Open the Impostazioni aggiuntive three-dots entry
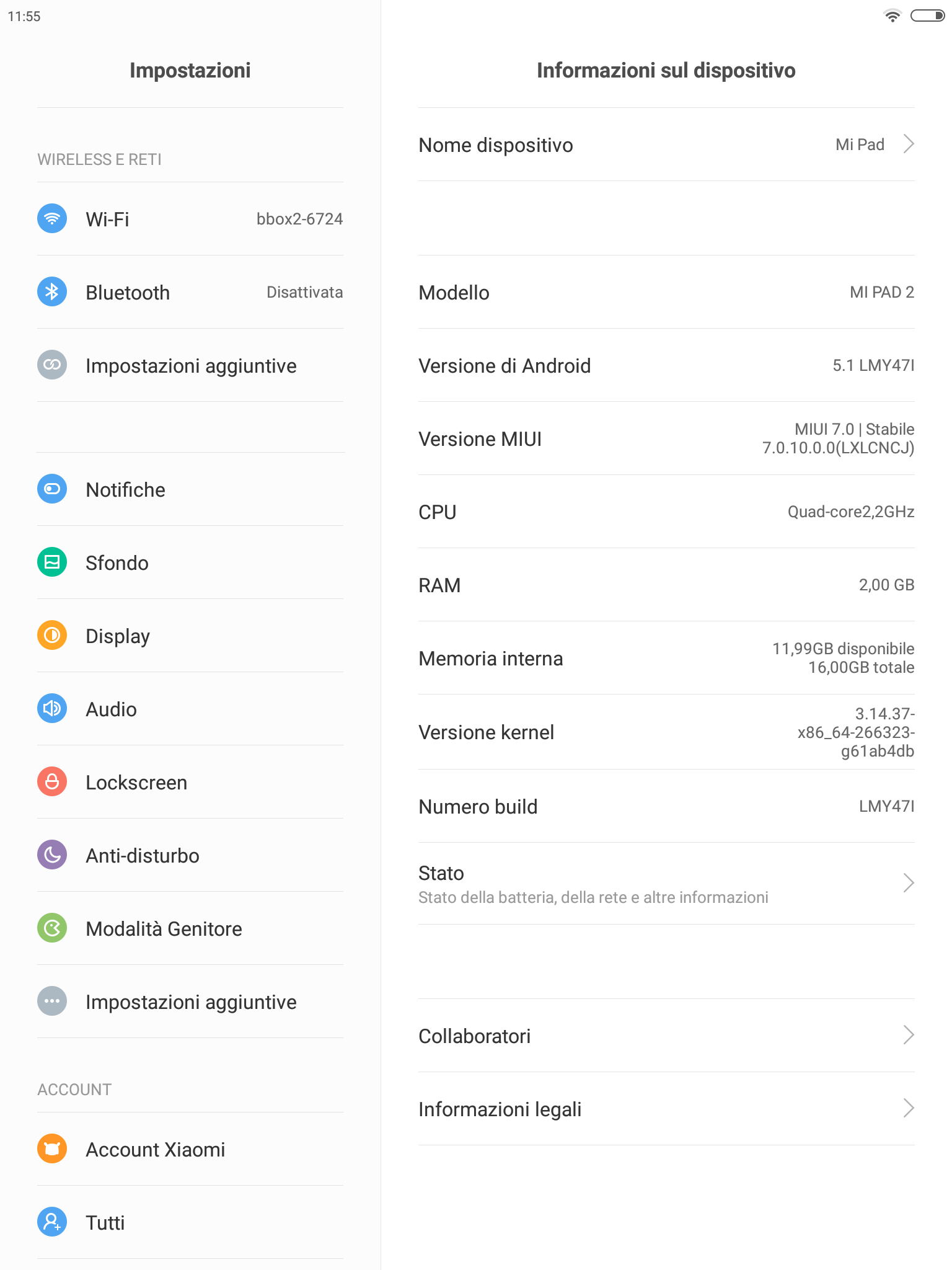952x1270 pixels. coord(190,1001)
